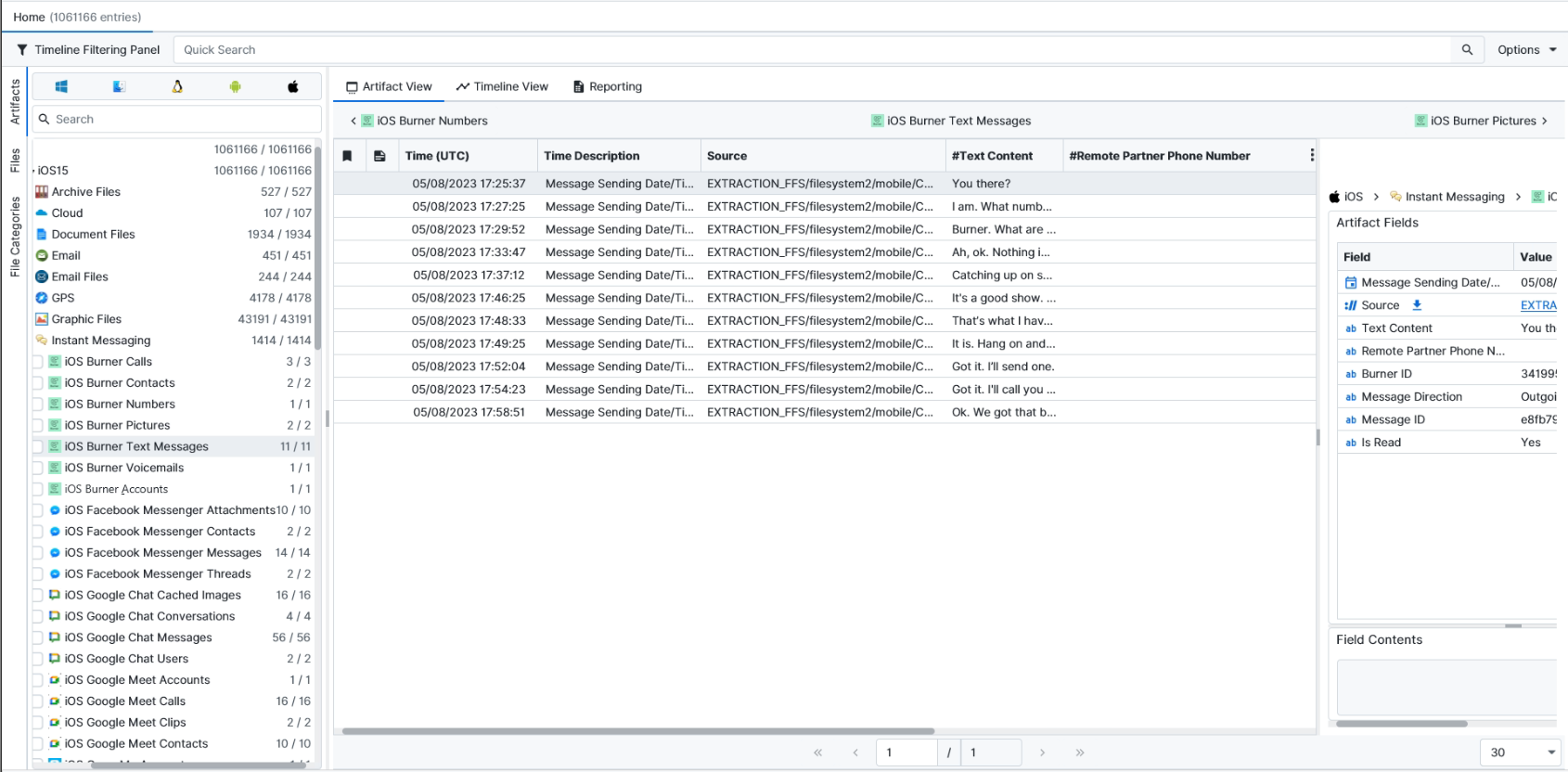Switch to the Timeline View tab
Image resolution: width=1568 pixels, height=772 pixels.
click(502, 86)
